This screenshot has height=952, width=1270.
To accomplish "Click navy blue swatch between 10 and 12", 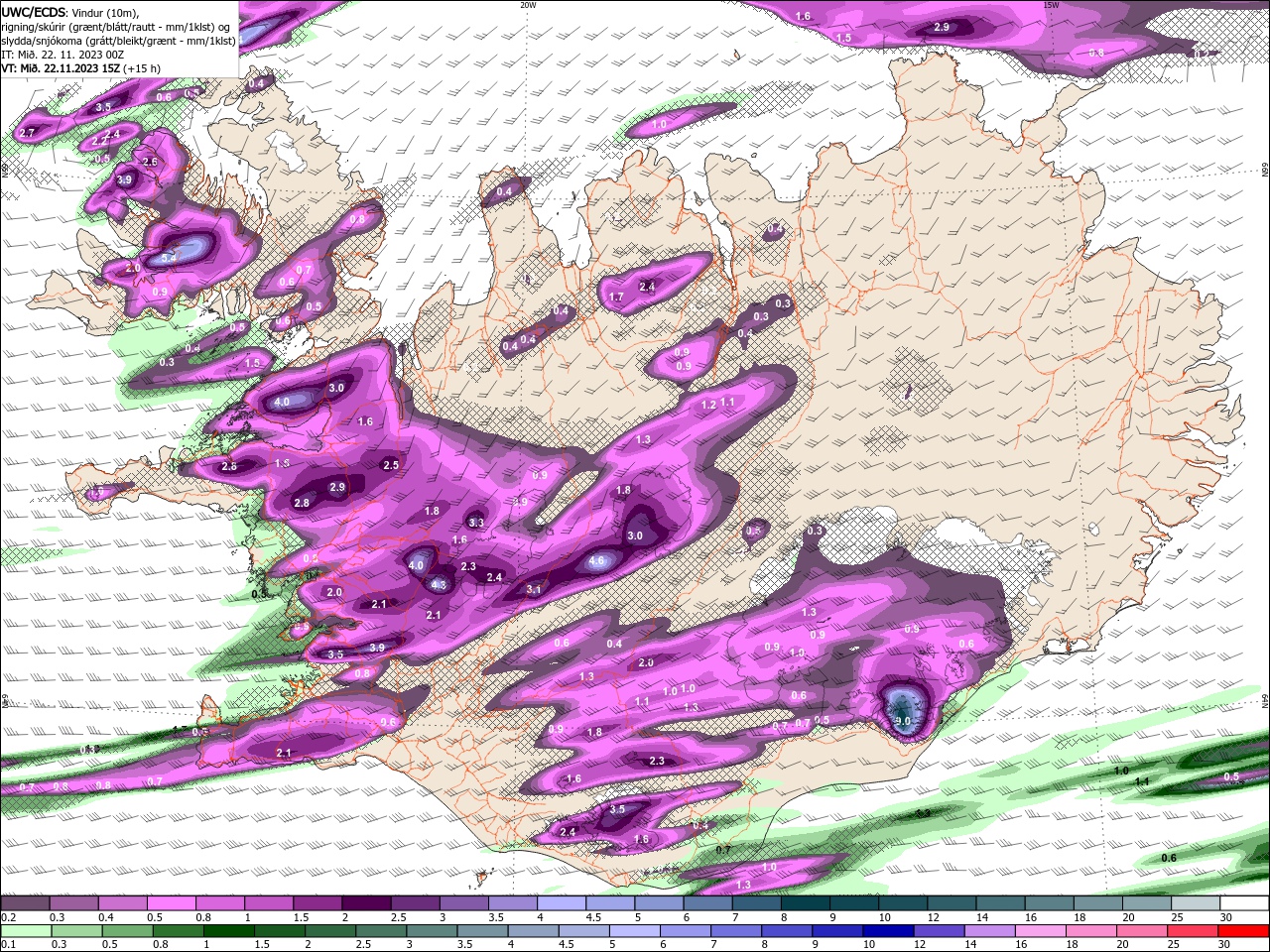I will click(x=886, y=930).
